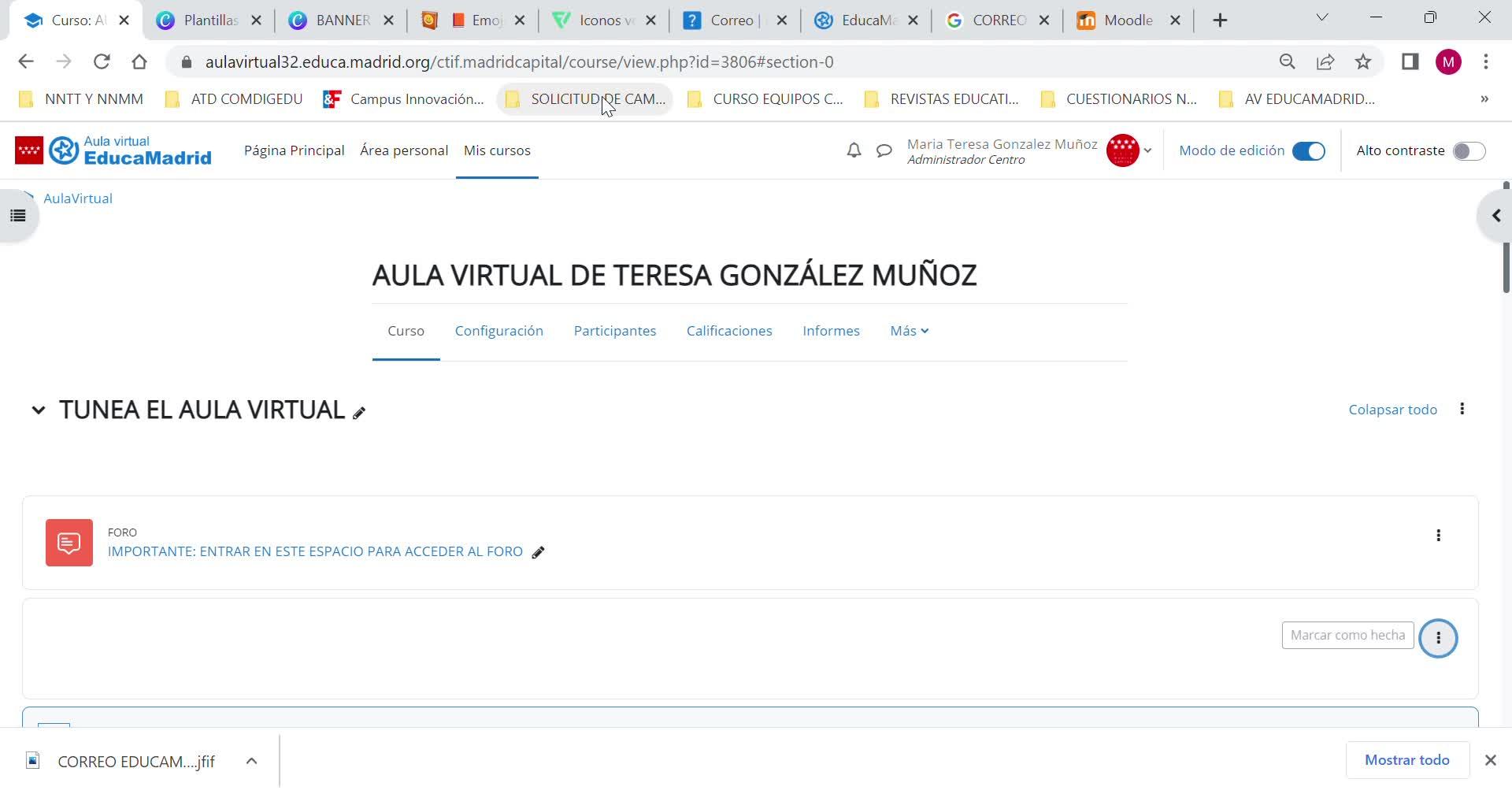Click the Comunidad de Madrid red flag logo
The height and width of the screenshot is (794, 1512).
[29, 150]
